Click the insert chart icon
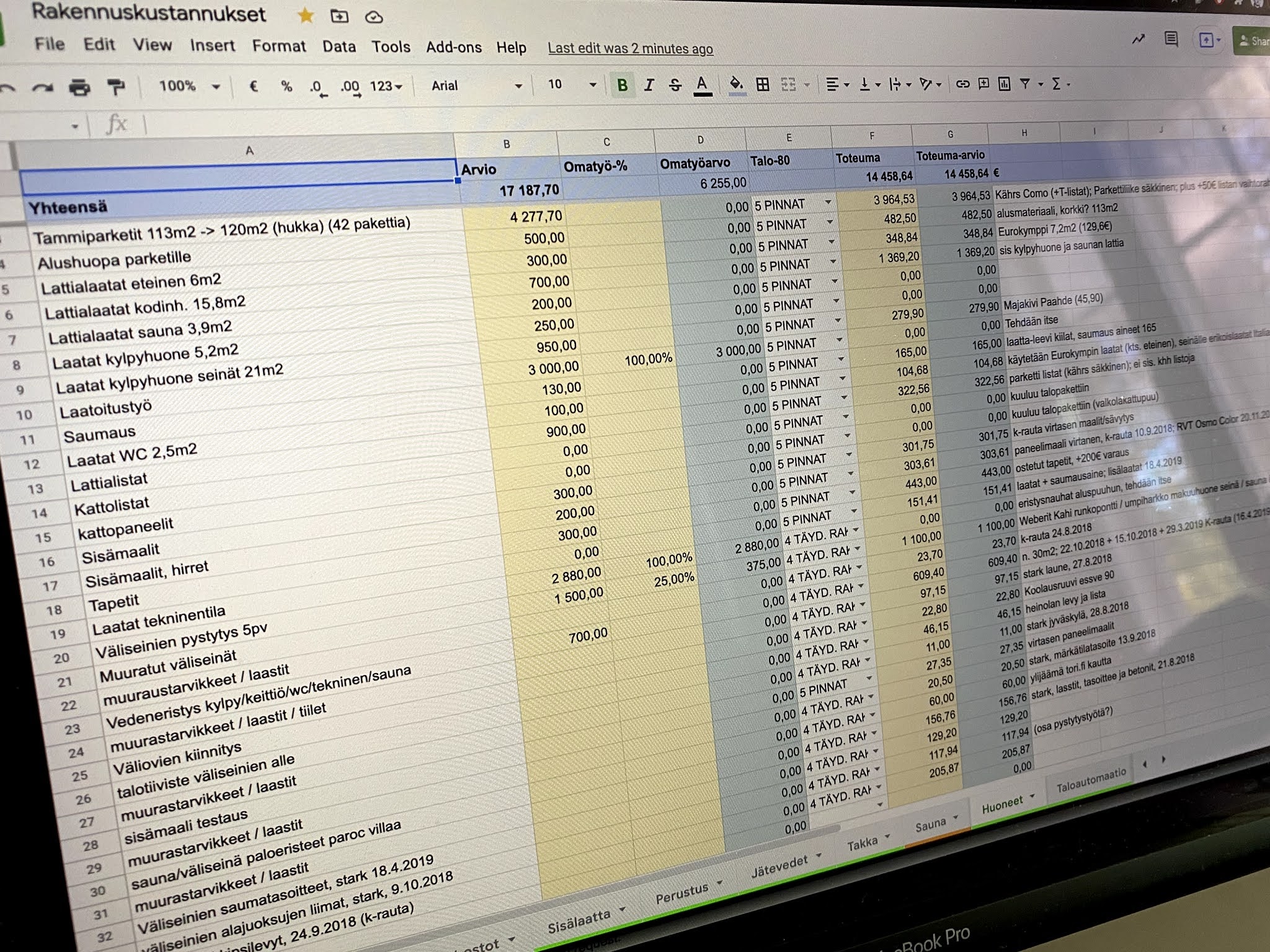 [1005, 84]
